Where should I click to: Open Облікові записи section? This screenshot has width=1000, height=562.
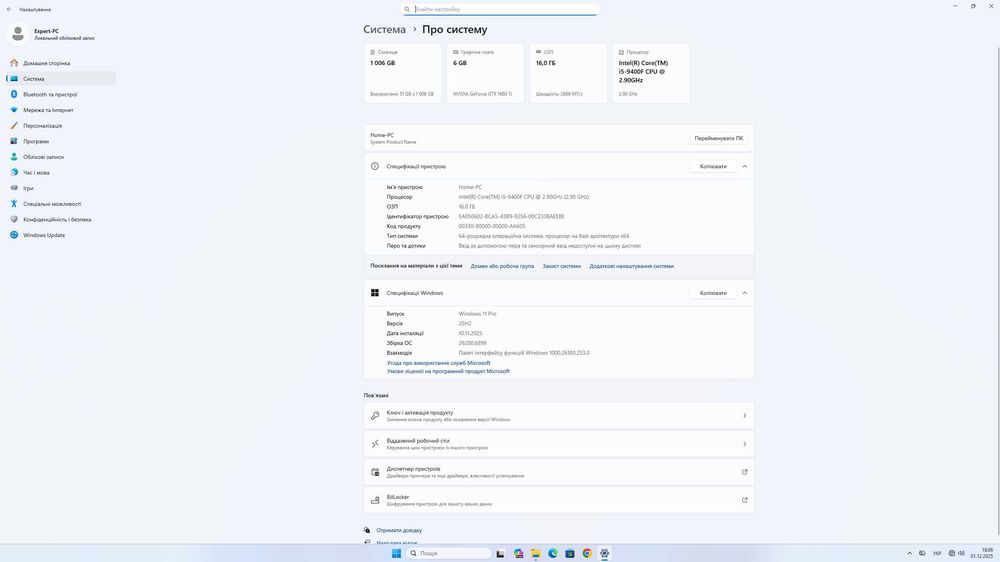pos(61,157)
